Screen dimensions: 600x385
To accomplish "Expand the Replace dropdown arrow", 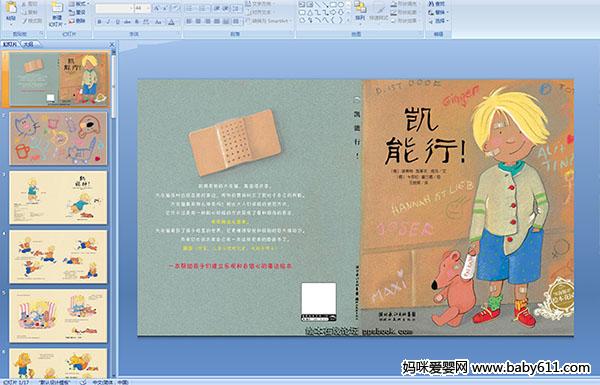I will click(x=447, y=13).
